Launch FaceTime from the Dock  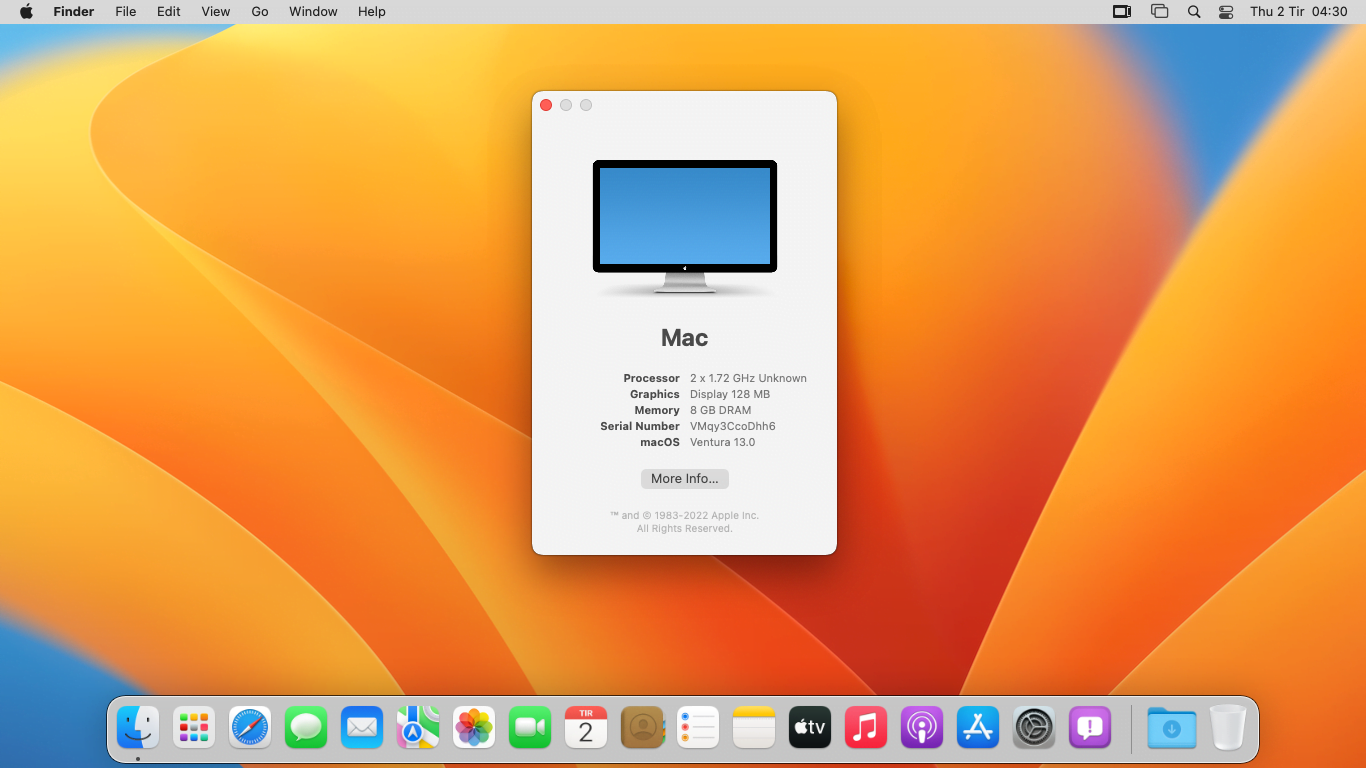(x=530, y=727)
